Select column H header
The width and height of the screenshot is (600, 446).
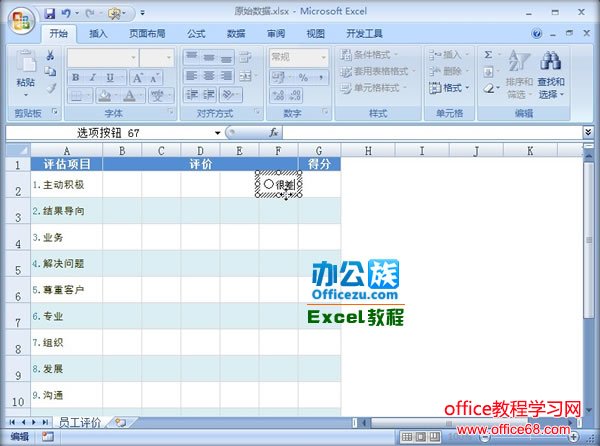point(368,151)
